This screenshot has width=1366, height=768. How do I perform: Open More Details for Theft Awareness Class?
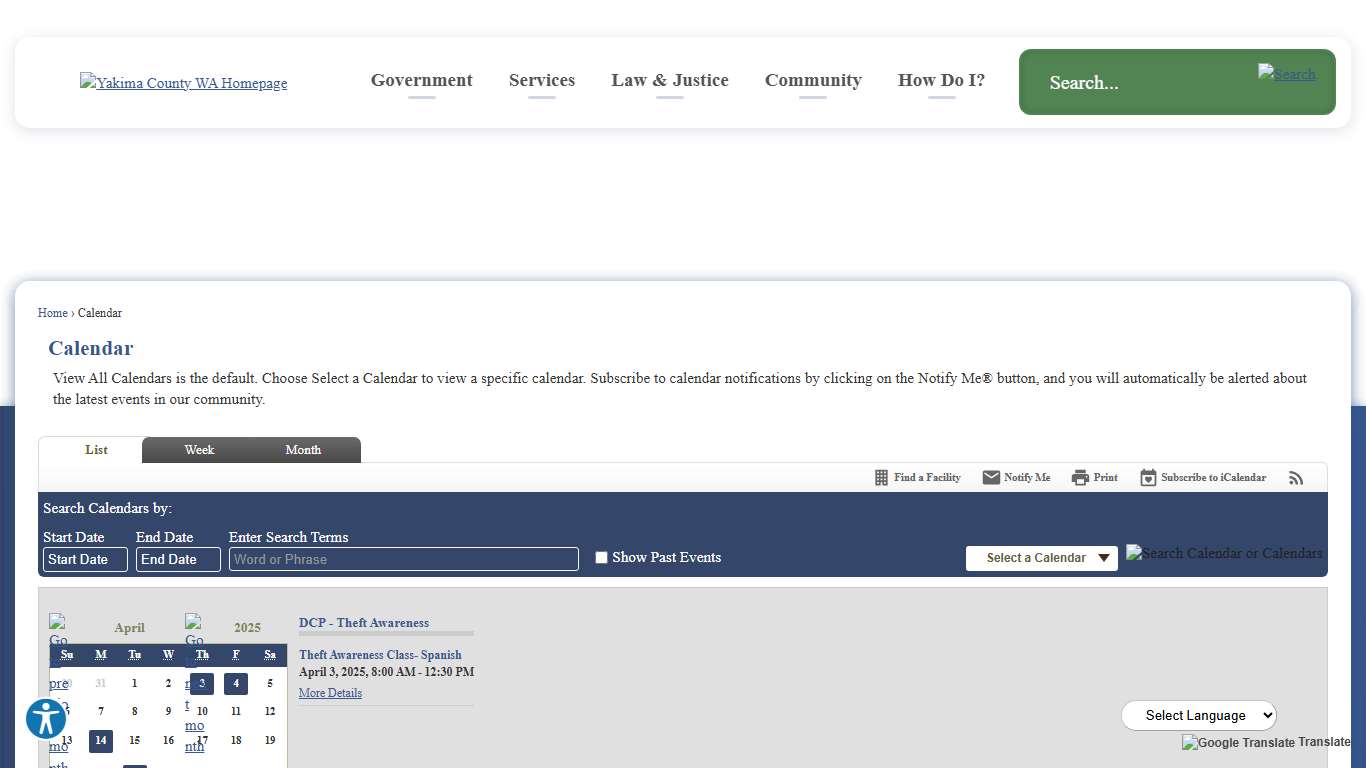[x=330, y=693]
